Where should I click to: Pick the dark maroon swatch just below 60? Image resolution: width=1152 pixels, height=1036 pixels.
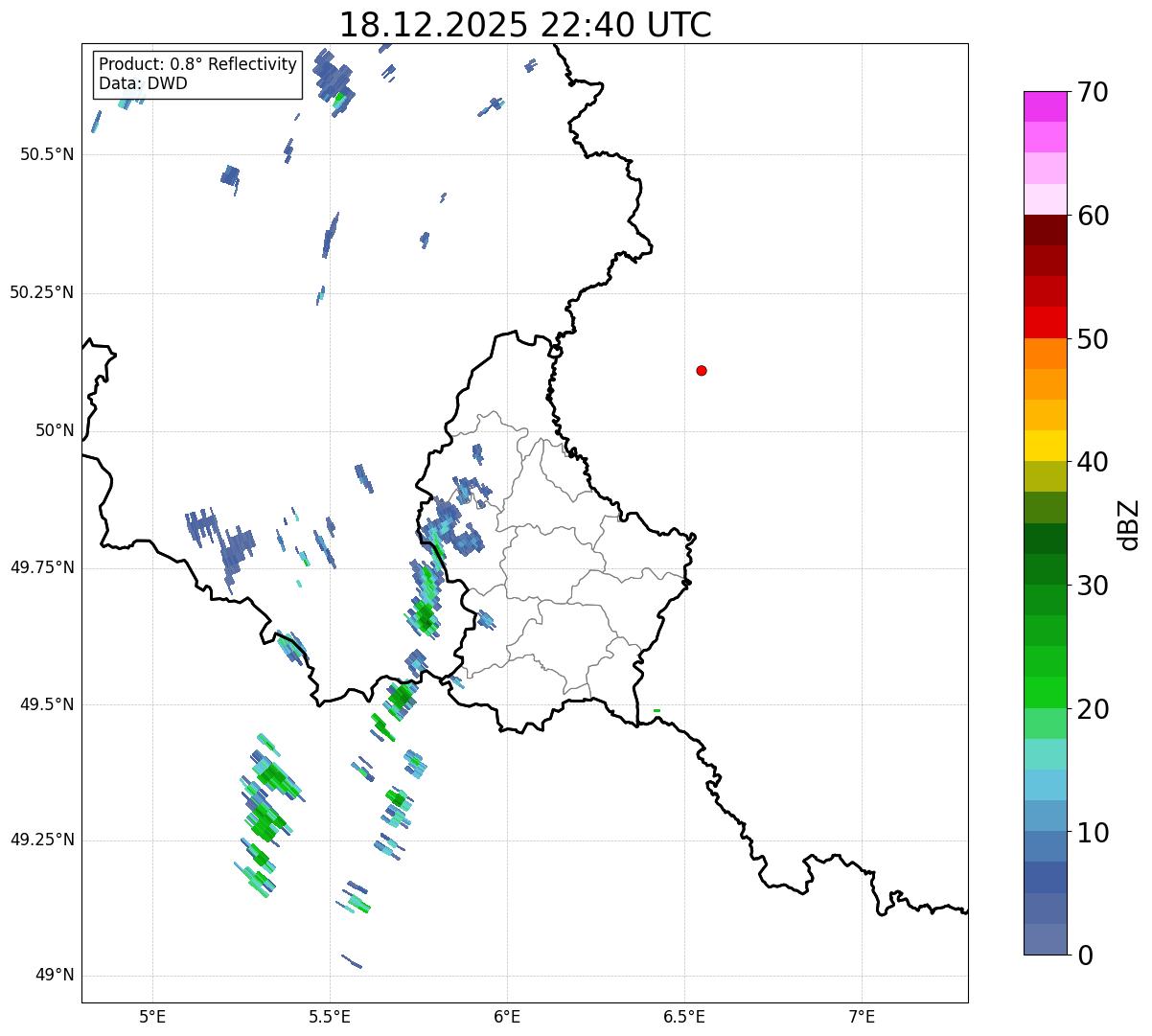point(1045,230)
